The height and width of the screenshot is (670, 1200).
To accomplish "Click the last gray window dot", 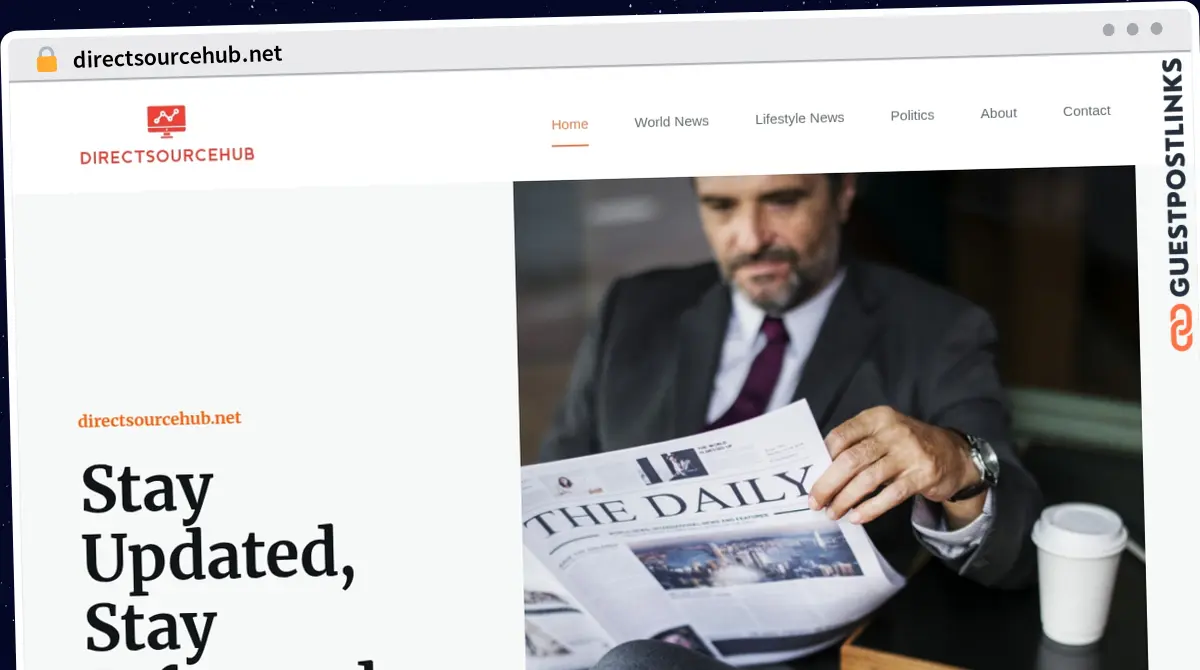I will 1156,29.
